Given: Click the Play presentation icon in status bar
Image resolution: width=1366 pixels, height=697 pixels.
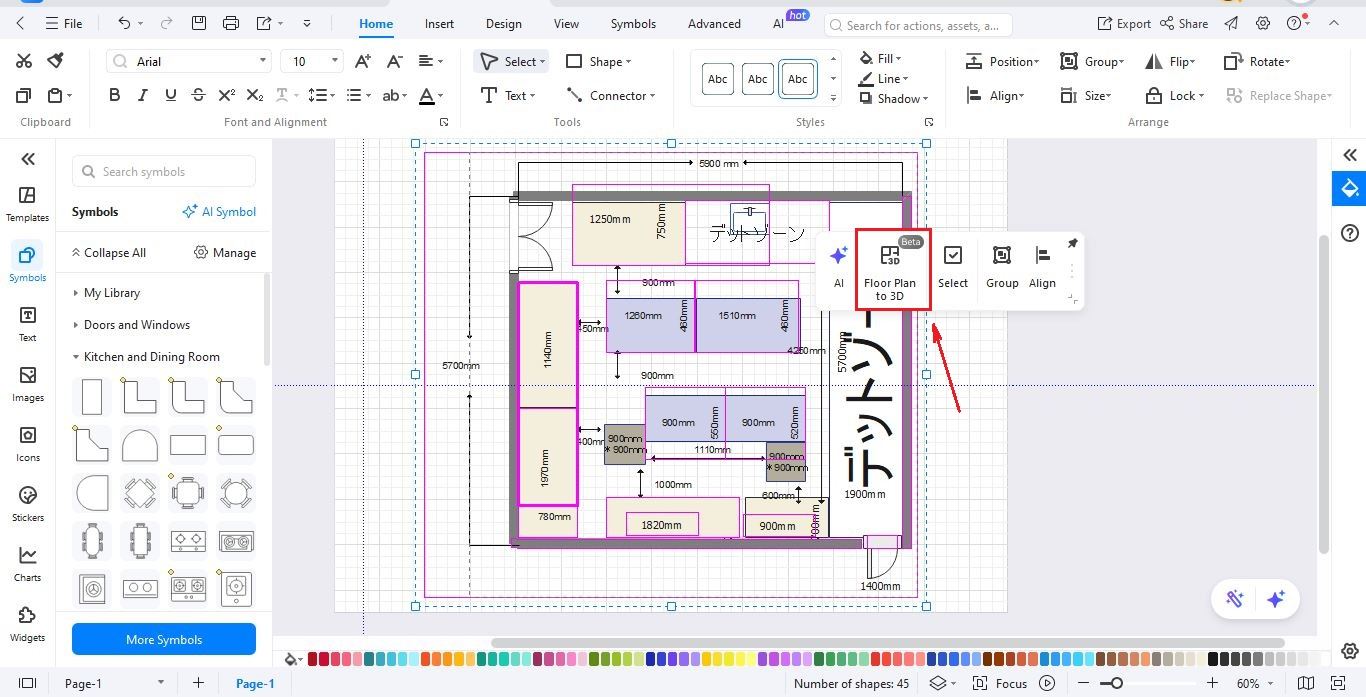Looking at the screenshot, I should pos(1047,683).
